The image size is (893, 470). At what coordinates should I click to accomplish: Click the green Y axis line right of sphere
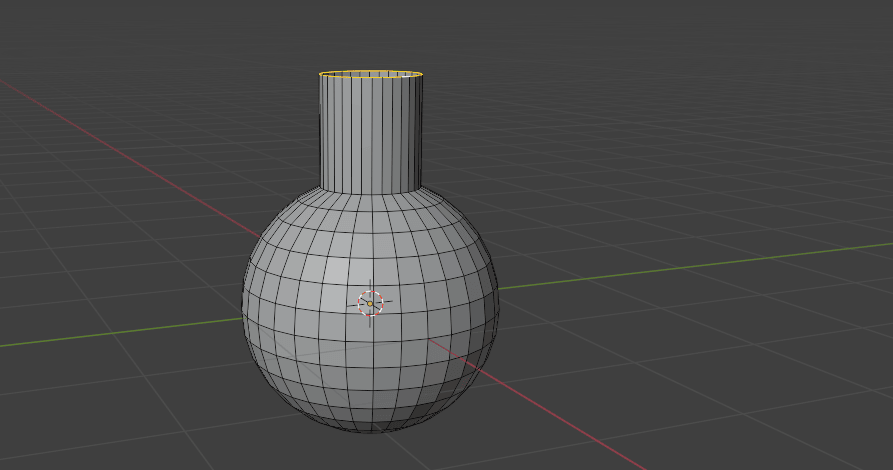700,264
